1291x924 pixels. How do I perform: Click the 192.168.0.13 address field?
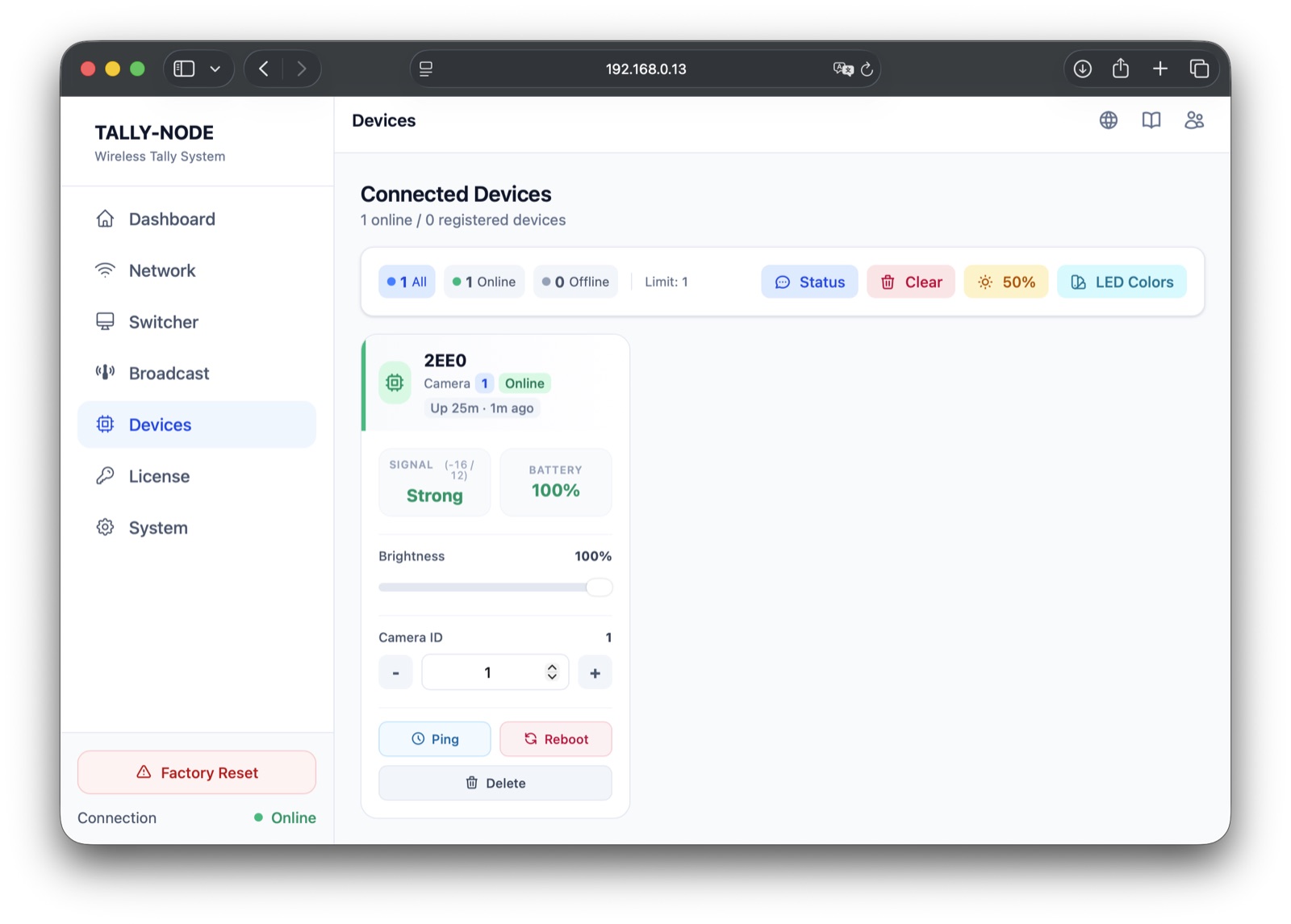pos(645,69)
